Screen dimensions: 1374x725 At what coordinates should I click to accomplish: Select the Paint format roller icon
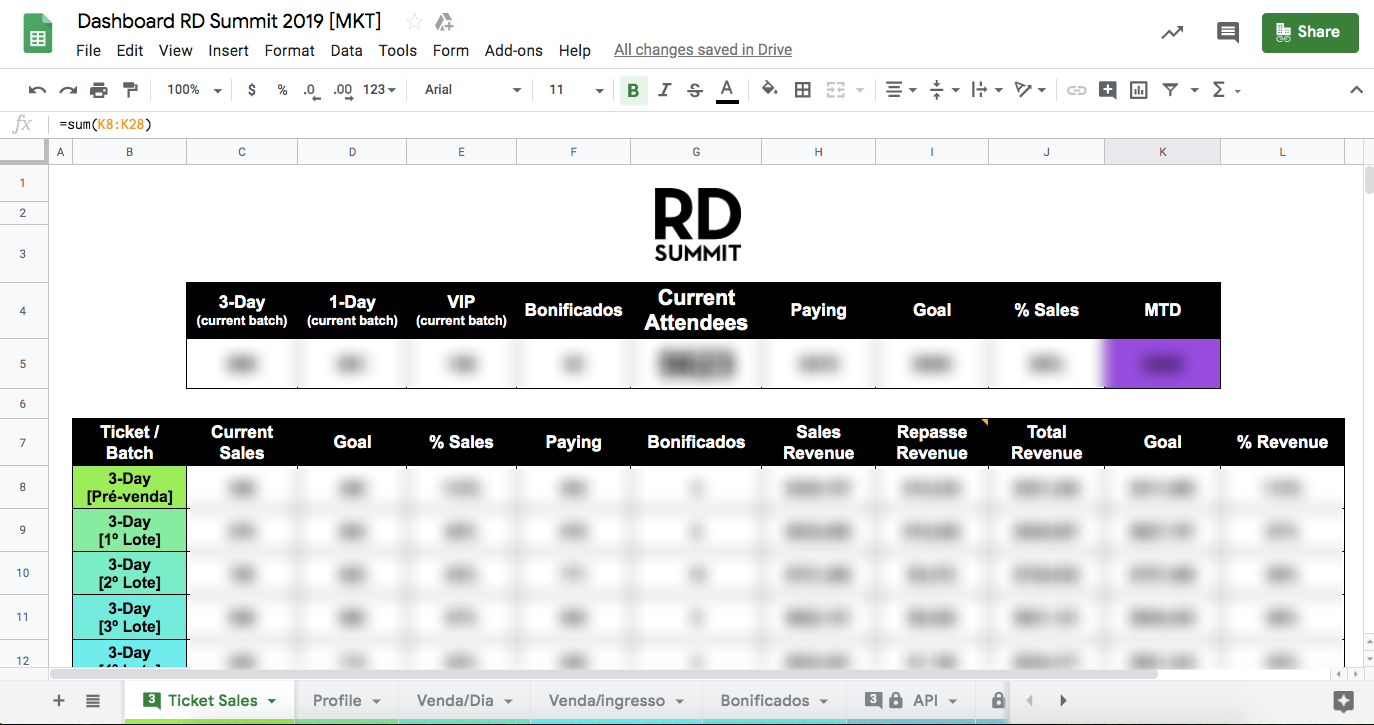coord(130,90)
